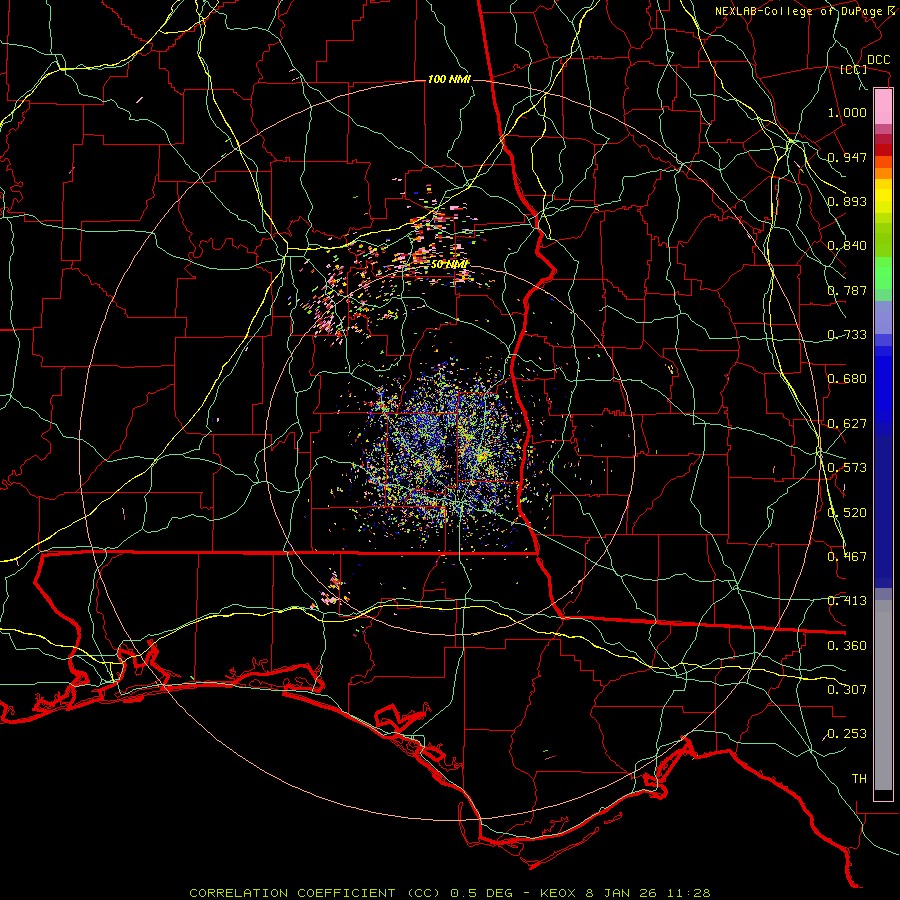Click the 0.947 scale value

coord(847,157)
